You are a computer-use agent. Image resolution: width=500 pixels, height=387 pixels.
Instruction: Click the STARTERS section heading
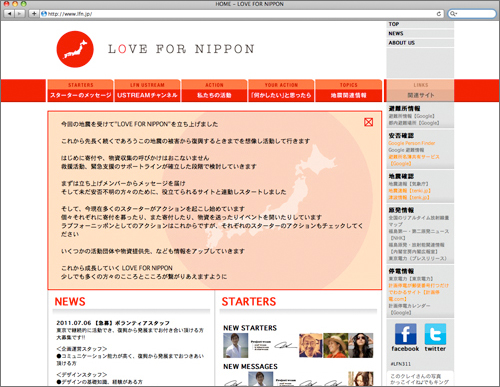[249, 302]
